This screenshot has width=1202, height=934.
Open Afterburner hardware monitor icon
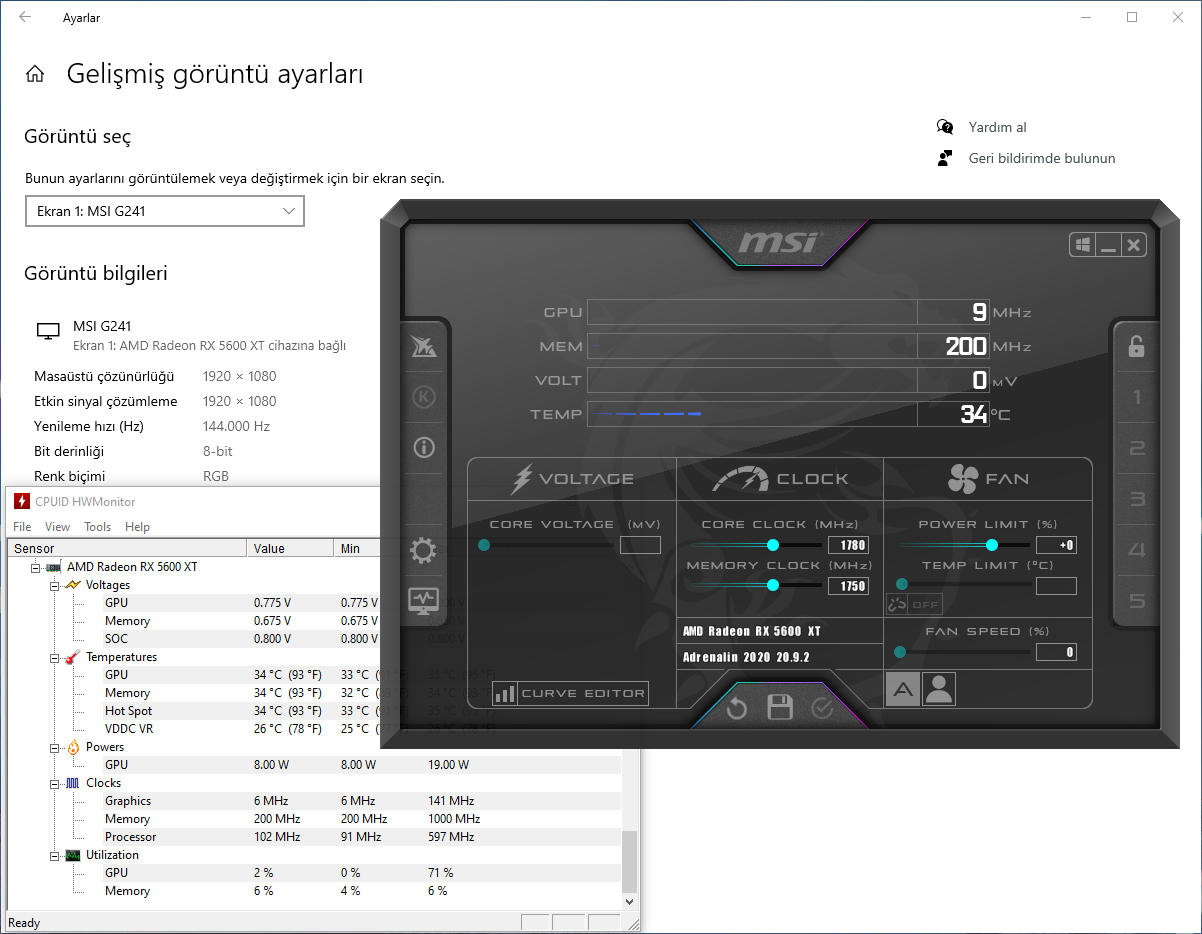pyautogui.click(x=424, y=600)
